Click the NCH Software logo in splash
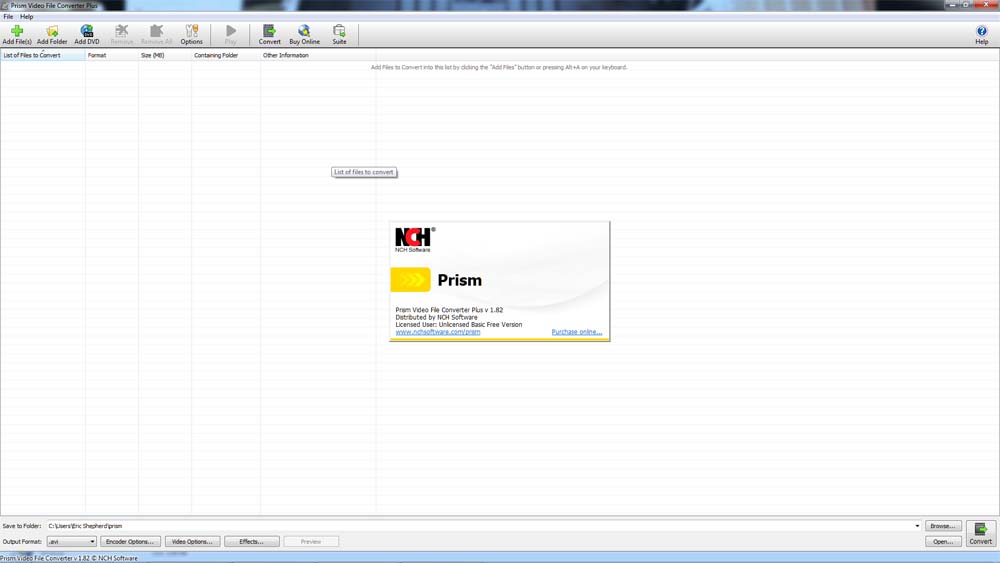This screenshot has width=1000, height=563. (x=415, y=240)
